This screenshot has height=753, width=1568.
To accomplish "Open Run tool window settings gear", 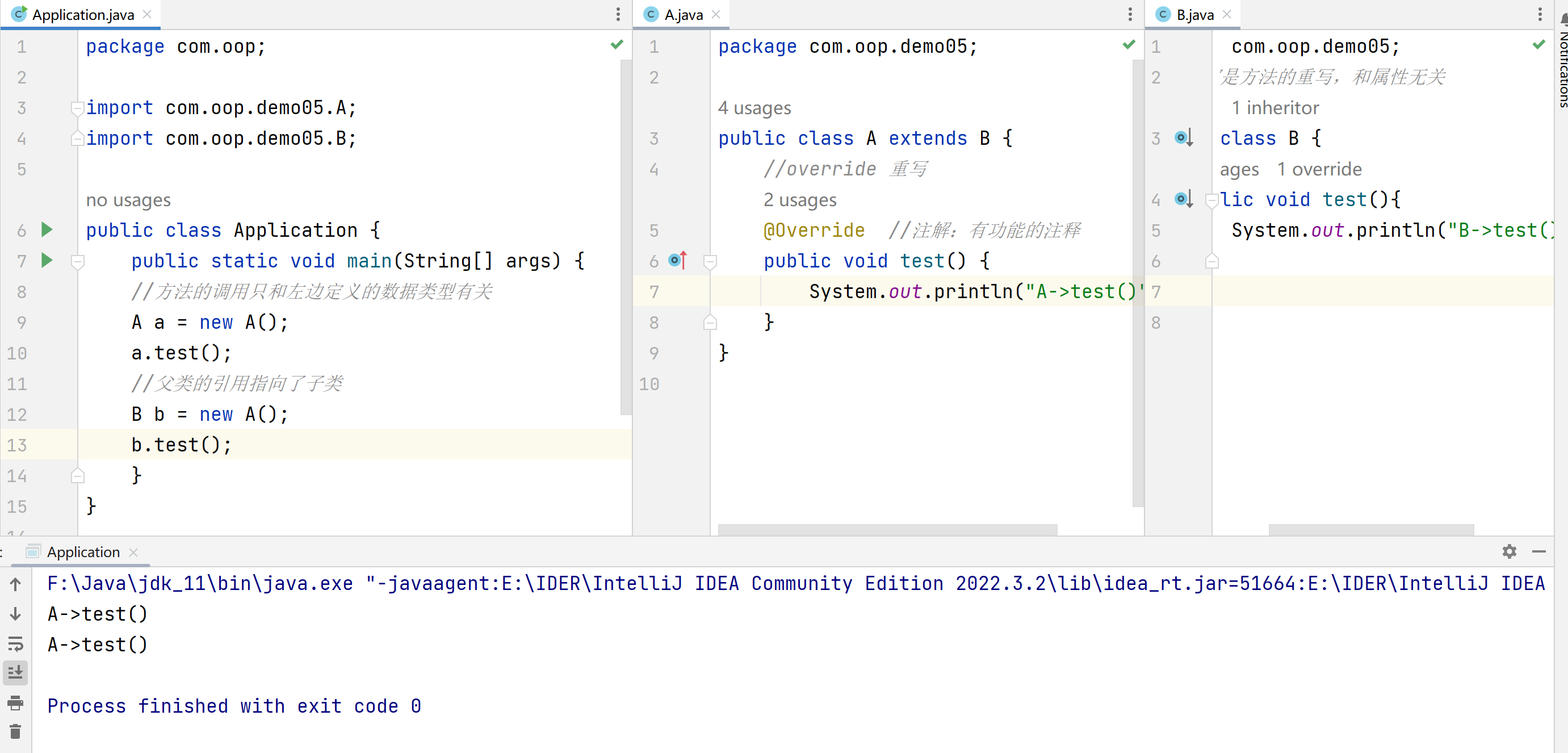I will tap(1509, 551).
